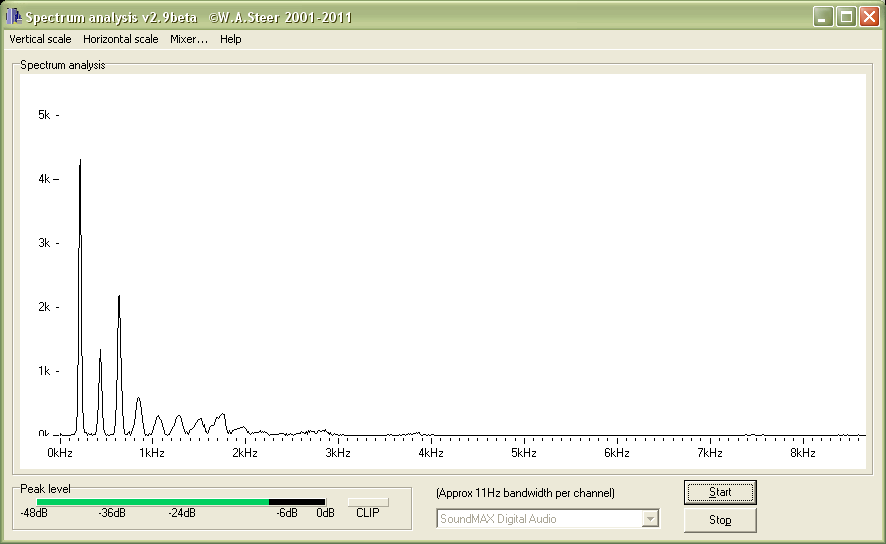Click the Spectrum analysis group label
The width and height of the screenshot is (886, 544).
(x=63, y=65)
